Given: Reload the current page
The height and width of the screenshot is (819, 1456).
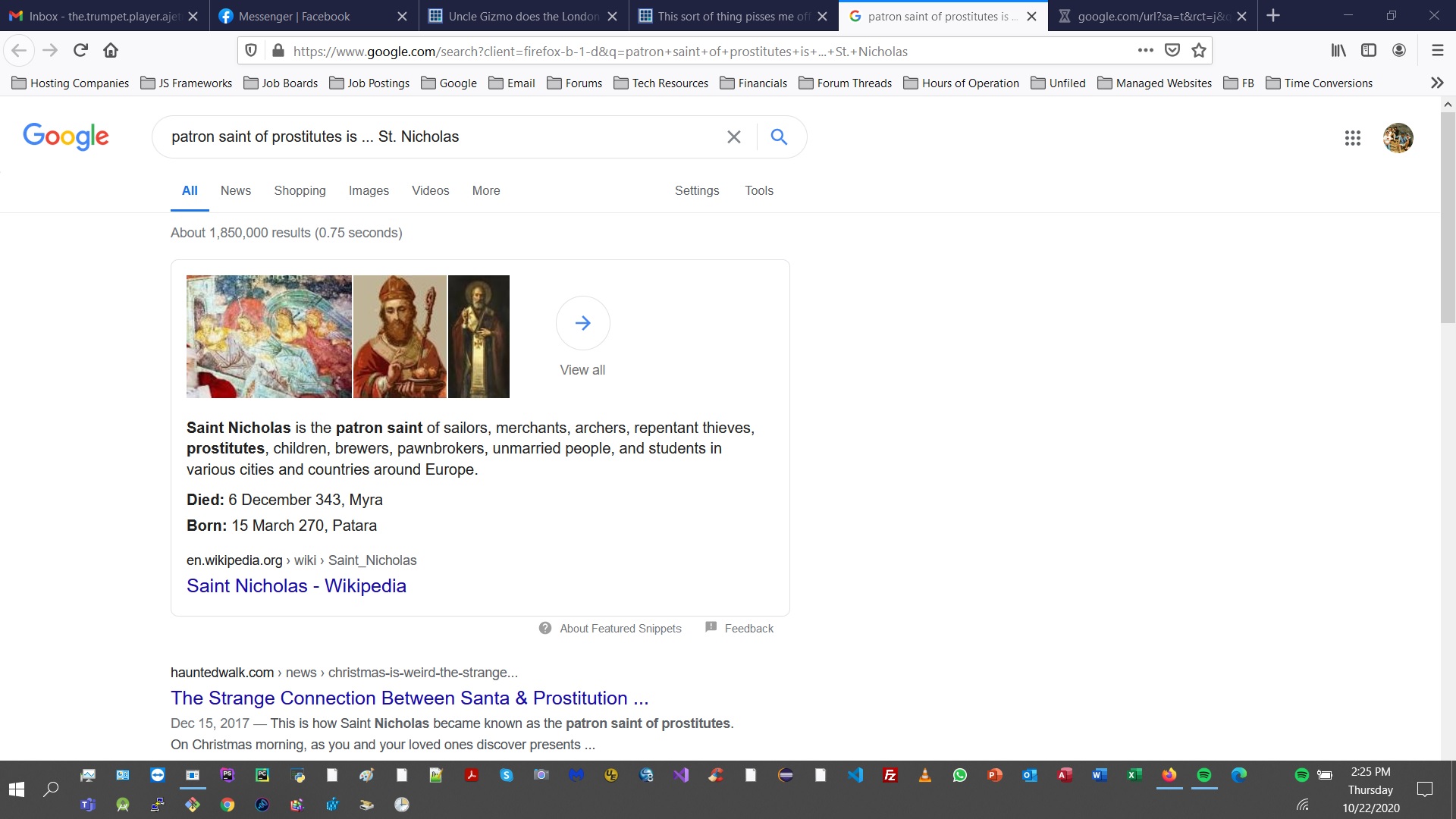Looking at the screenshot, I should click(80, 51).
